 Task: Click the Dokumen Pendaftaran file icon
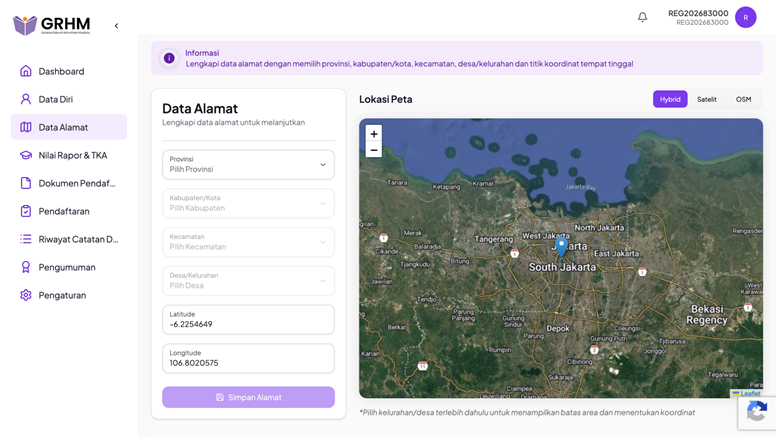[26, 183]
